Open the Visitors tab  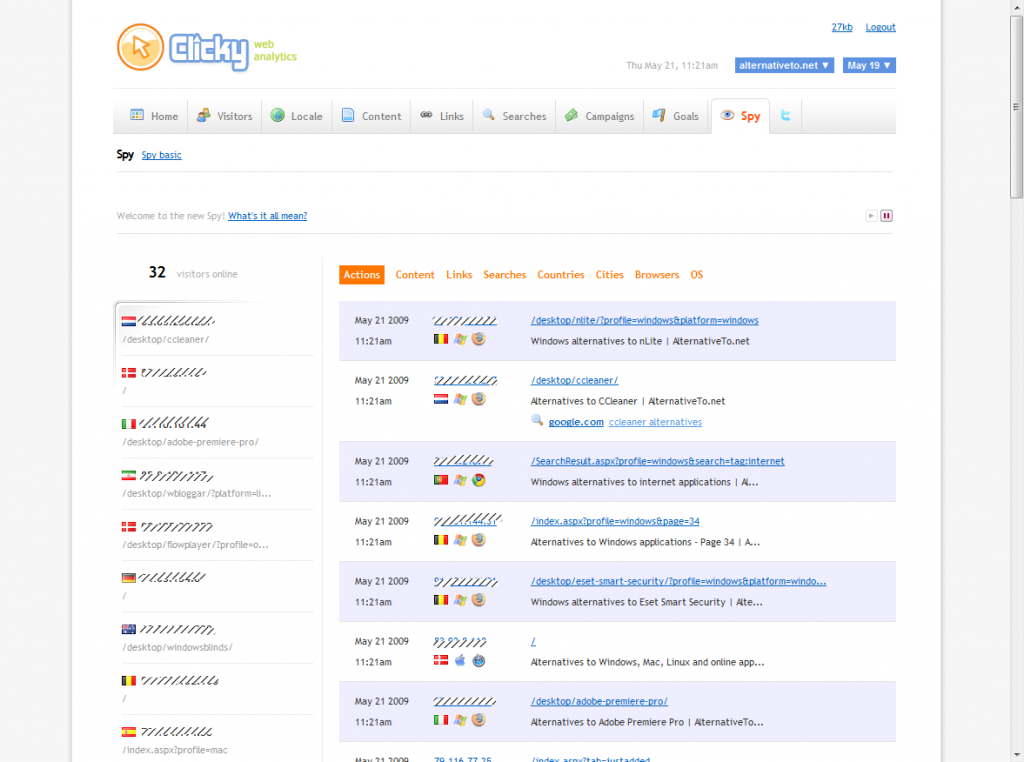[225, 116]
